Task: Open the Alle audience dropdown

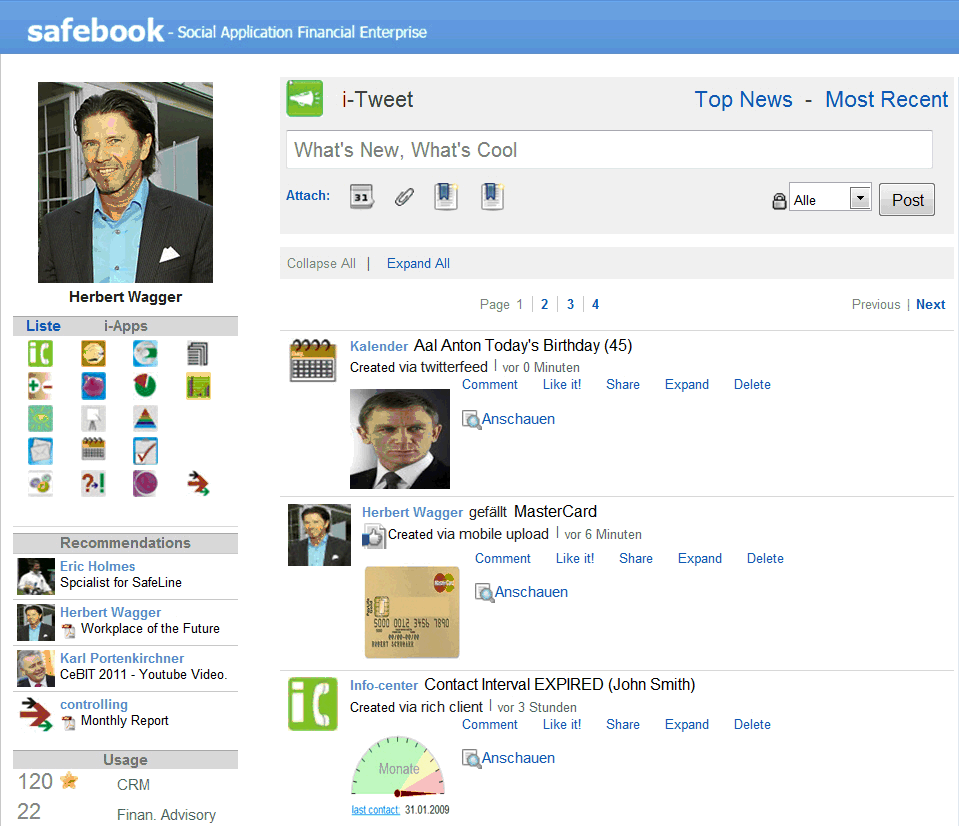Action: tap(830, 198)
